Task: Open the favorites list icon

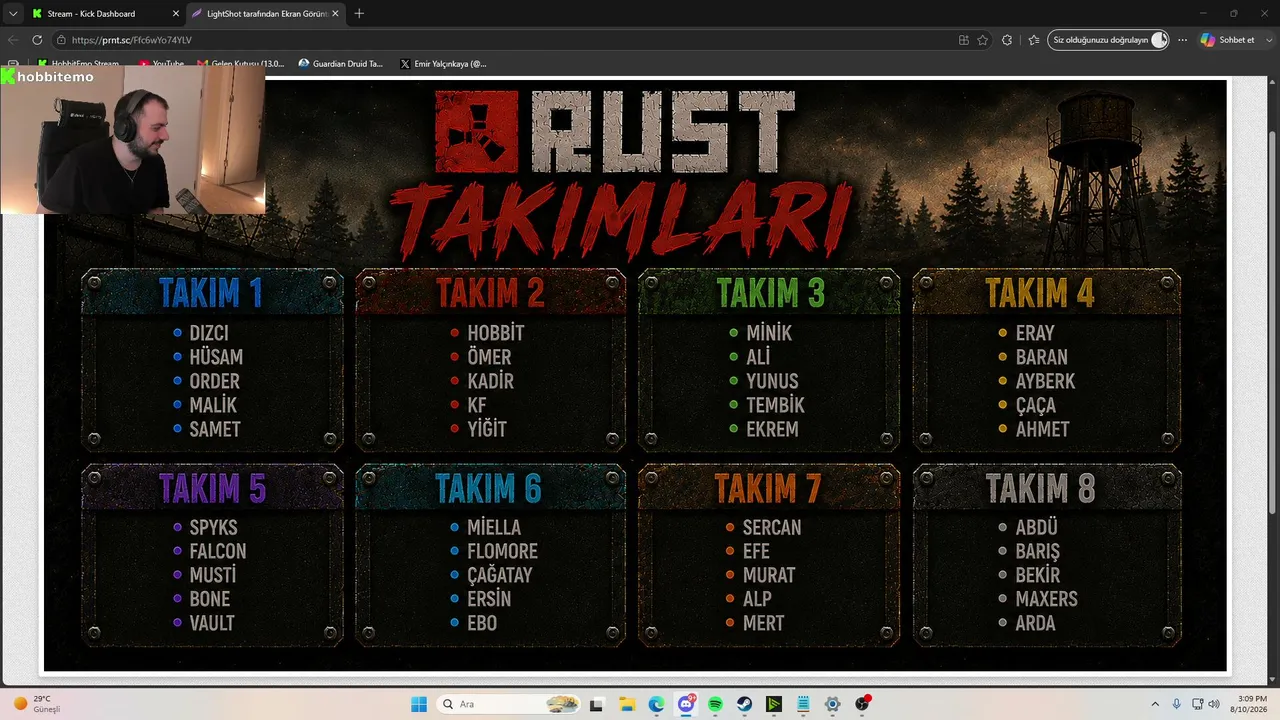Action: (x=1033, y=40)
